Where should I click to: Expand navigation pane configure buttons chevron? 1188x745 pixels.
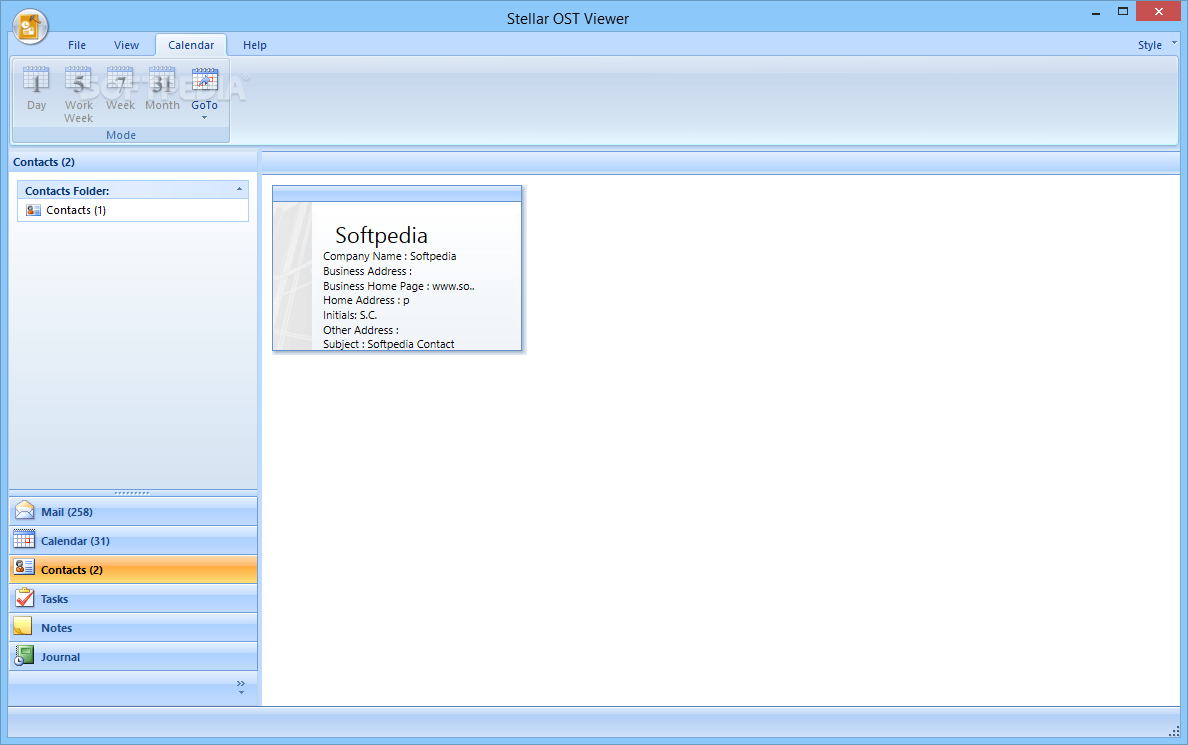click(241, 687)
